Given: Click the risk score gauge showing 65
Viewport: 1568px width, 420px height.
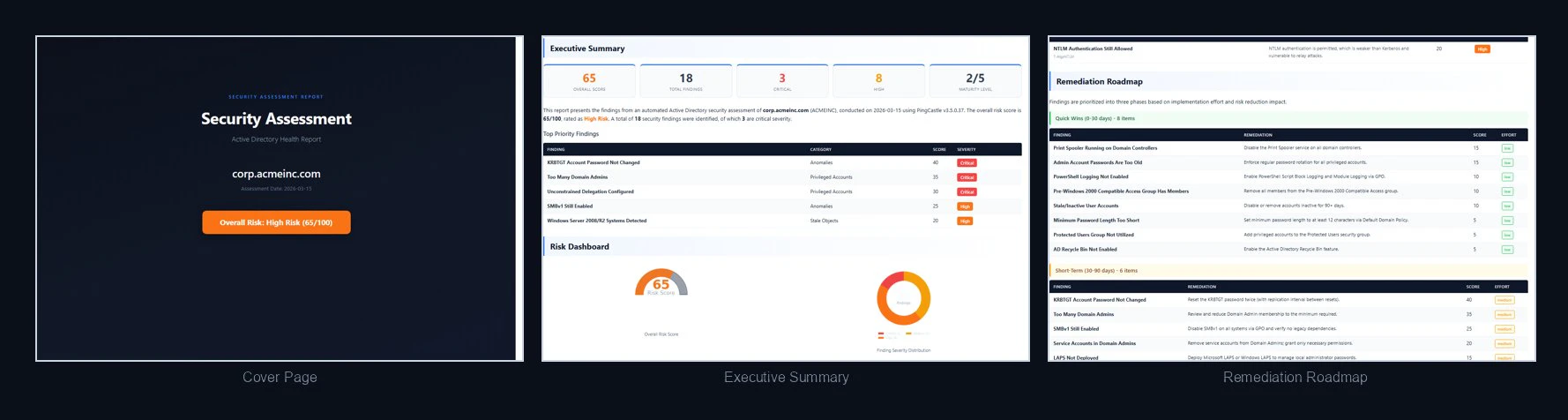Looking at the screenshot, I should (661, 282).
